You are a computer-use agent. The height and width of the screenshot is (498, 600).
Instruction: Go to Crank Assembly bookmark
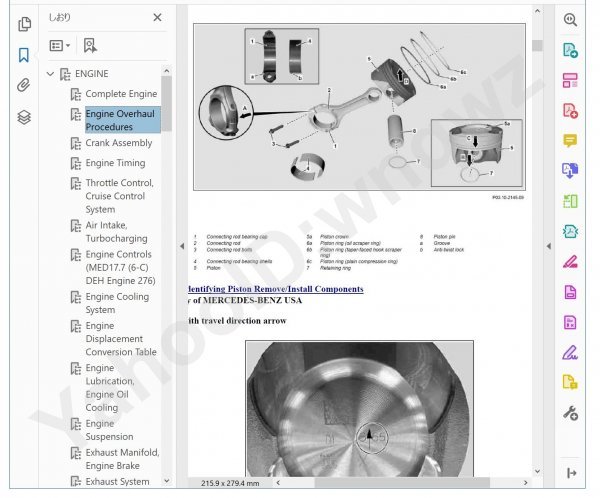tap(119, 143)
